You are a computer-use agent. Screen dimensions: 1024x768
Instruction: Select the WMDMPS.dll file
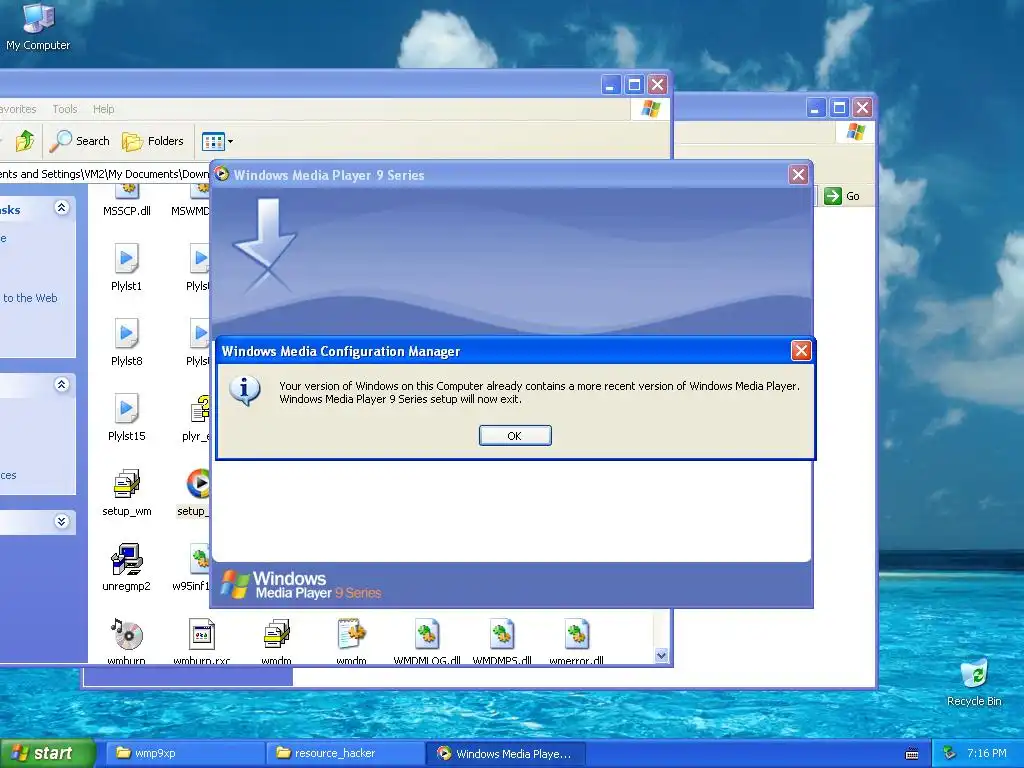(x=502, y=640)
